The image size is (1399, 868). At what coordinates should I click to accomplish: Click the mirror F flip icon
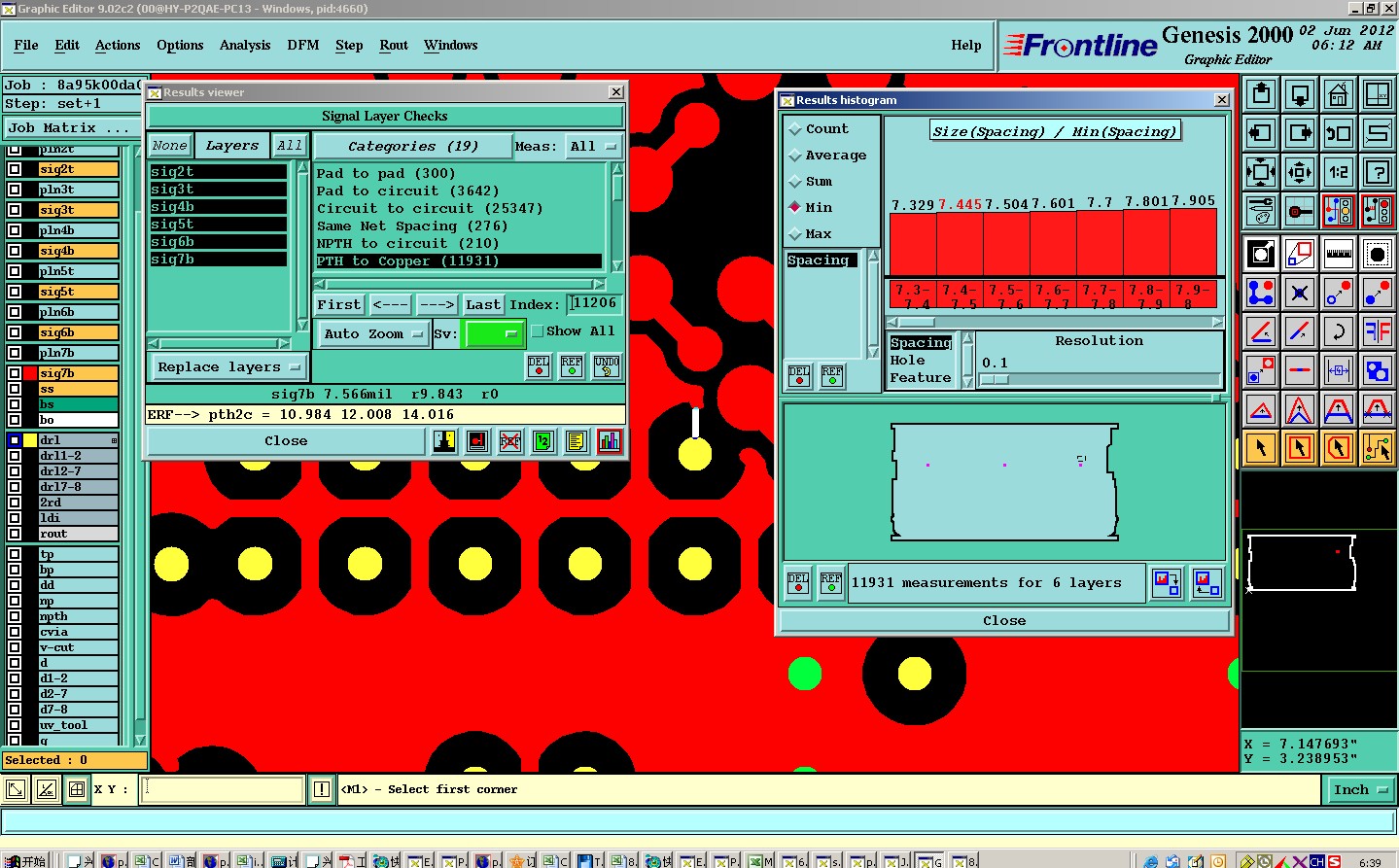tap(1378, 332)
